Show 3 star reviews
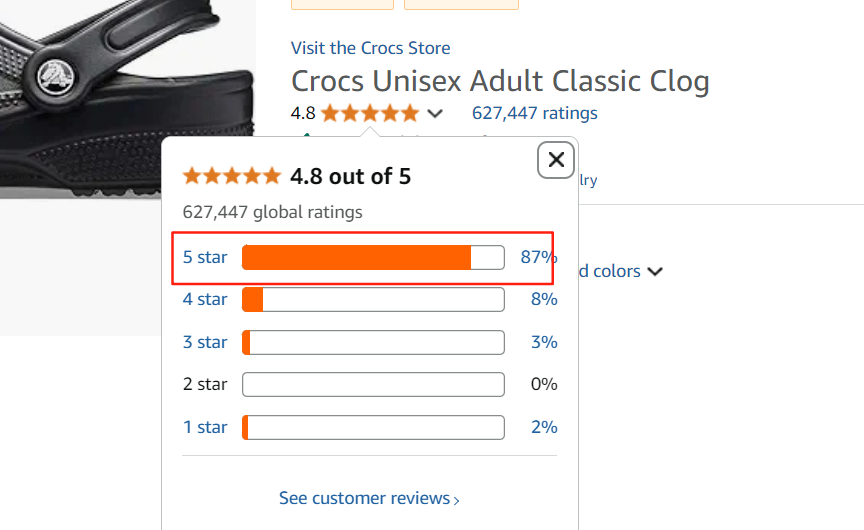 coord(205,342)
